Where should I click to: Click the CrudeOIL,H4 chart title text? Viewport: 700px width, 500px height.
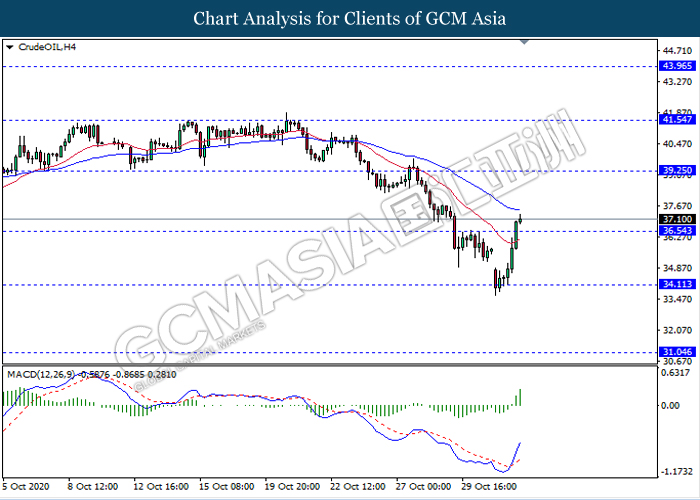[x=47, y=47]
